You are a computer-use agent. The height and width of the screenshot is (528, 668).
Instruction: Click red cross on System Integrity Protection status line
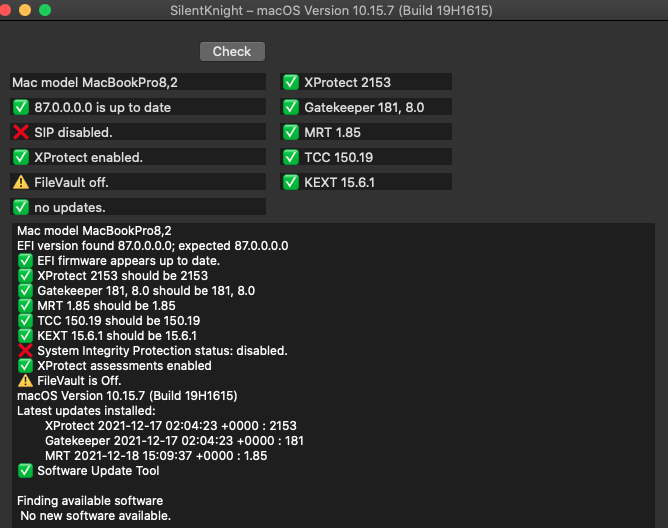(26, 351)
